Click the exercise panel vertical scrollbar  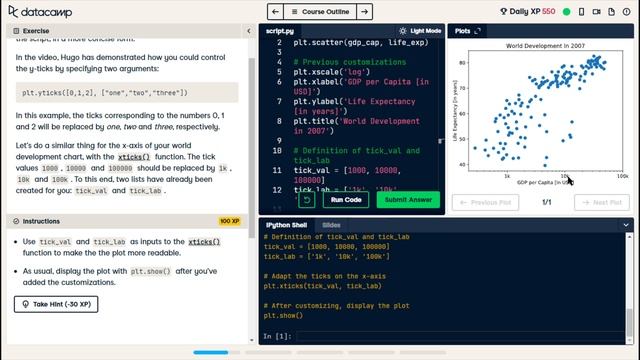pyautogui.click(x=251, y=147)
